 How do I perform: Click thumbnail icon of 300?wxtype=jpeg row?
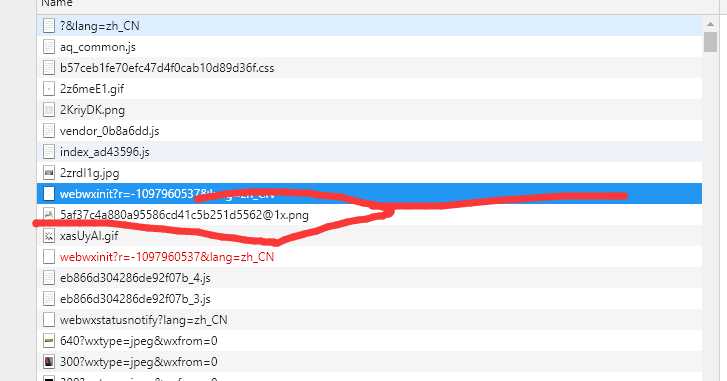tap(49, 362)
